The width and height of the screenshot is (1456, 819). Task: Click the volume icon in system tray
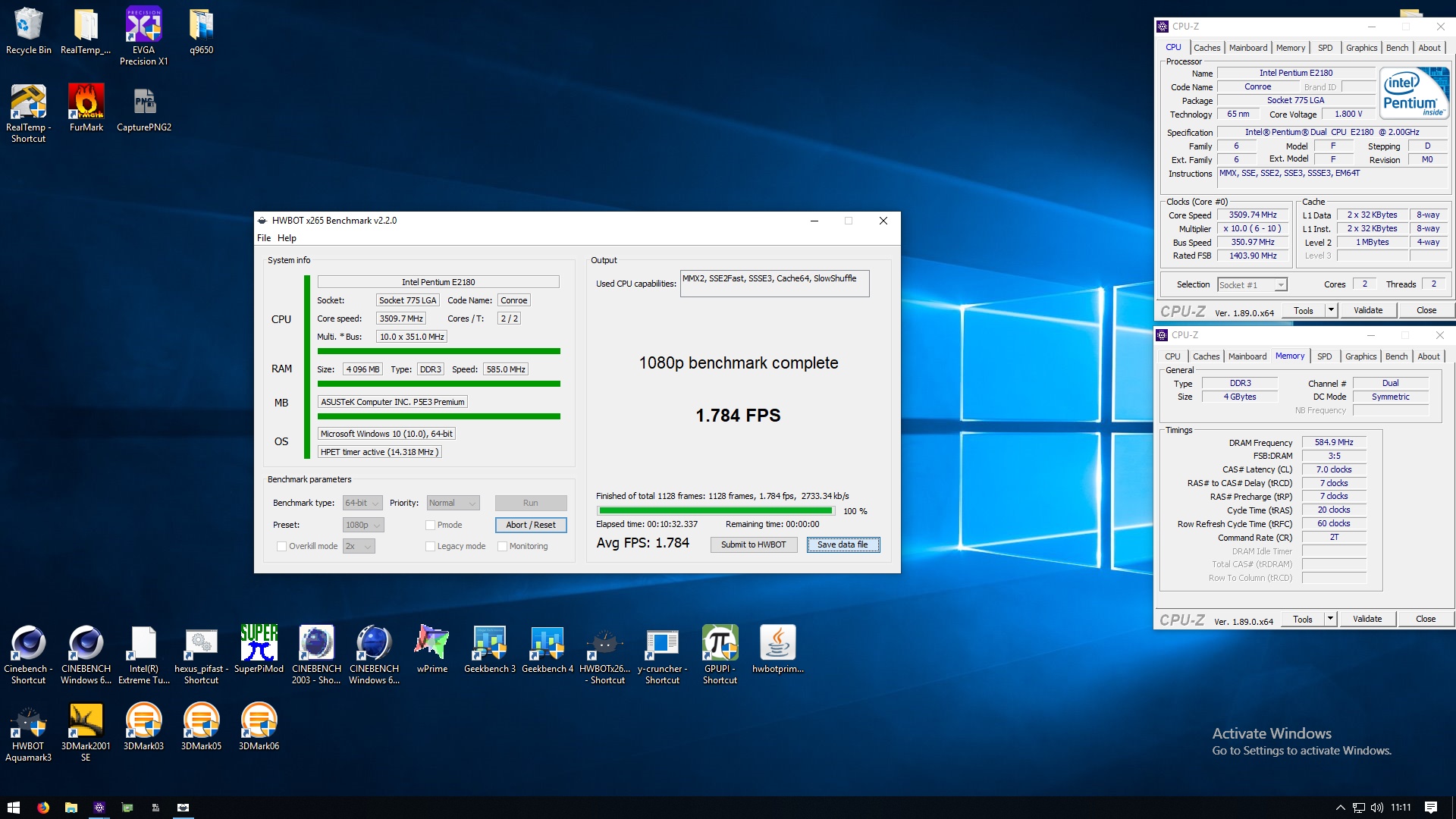coord(1377,808)
